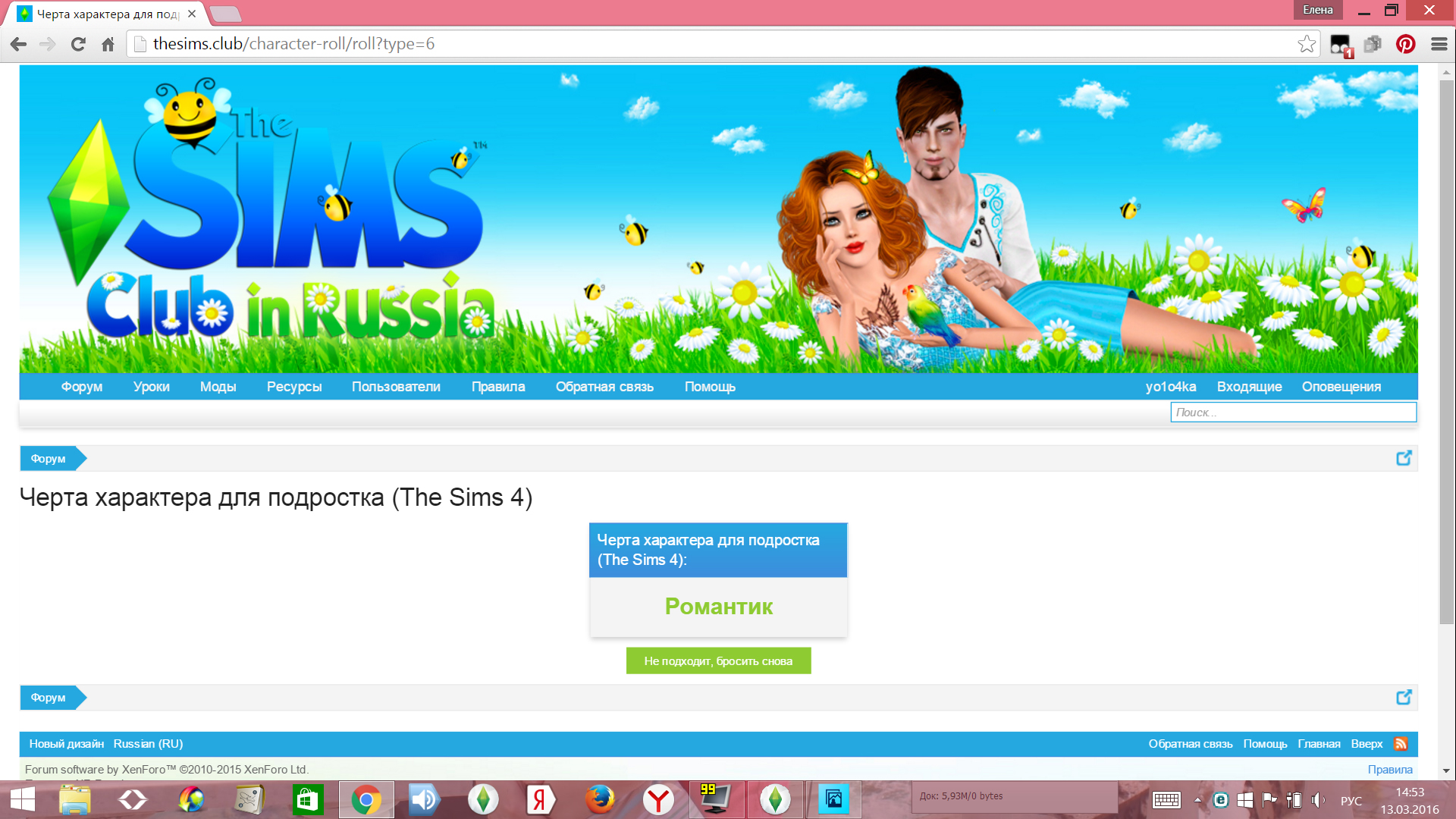Click the footer Правила link
Image resolution: width=1456 pixels, height=819 pixels.
[1390, 770]
